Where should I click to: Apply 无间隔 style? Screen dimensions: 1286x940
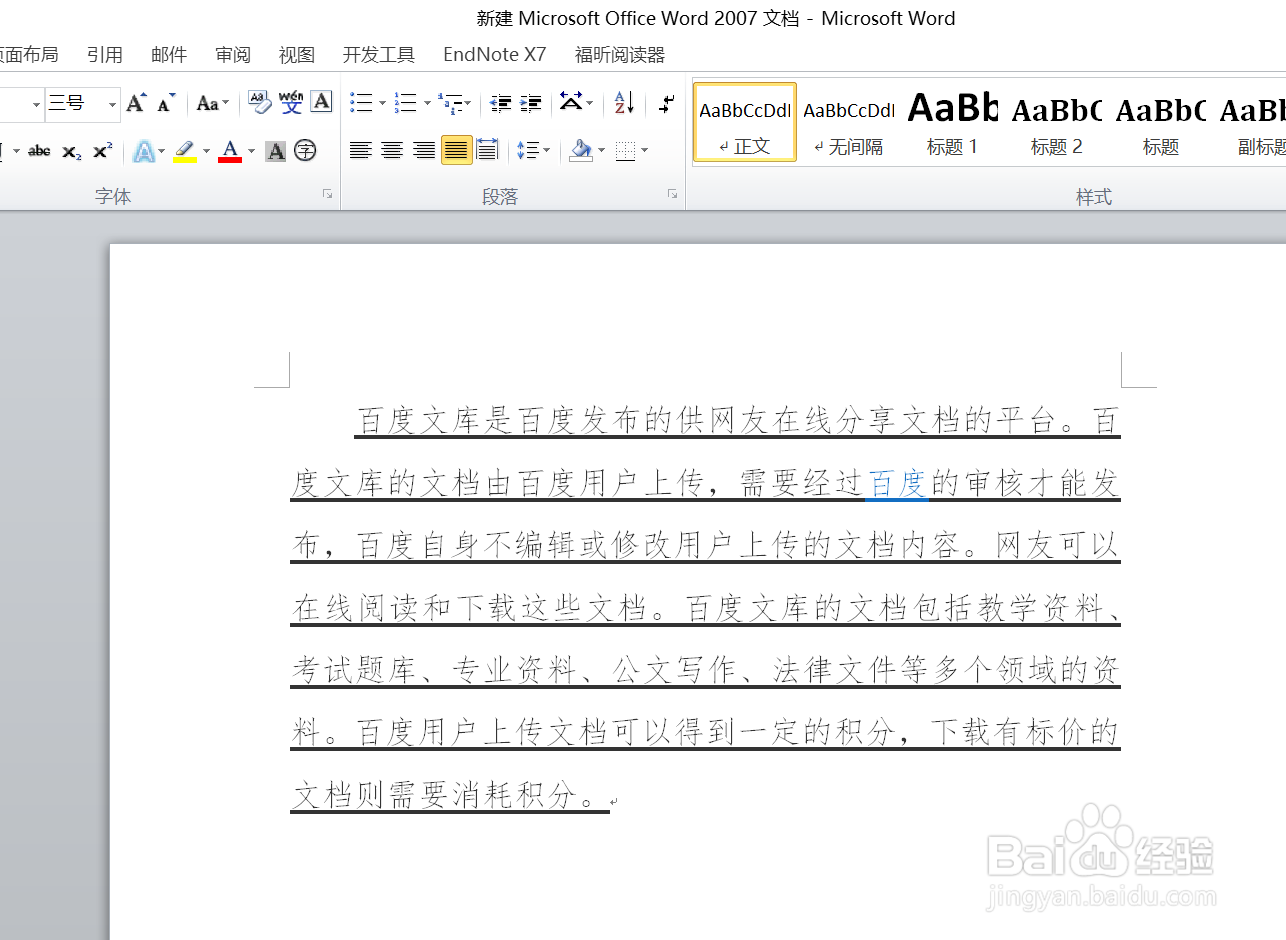(849, 122)
